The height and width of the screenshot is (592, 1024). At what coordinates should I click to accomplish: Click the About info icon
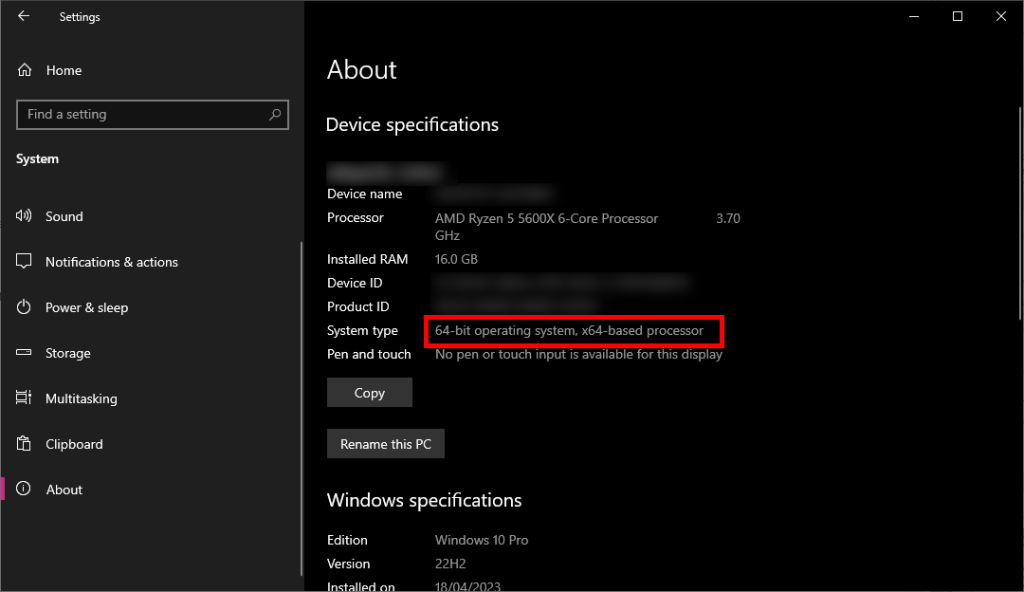pos(24,490)
